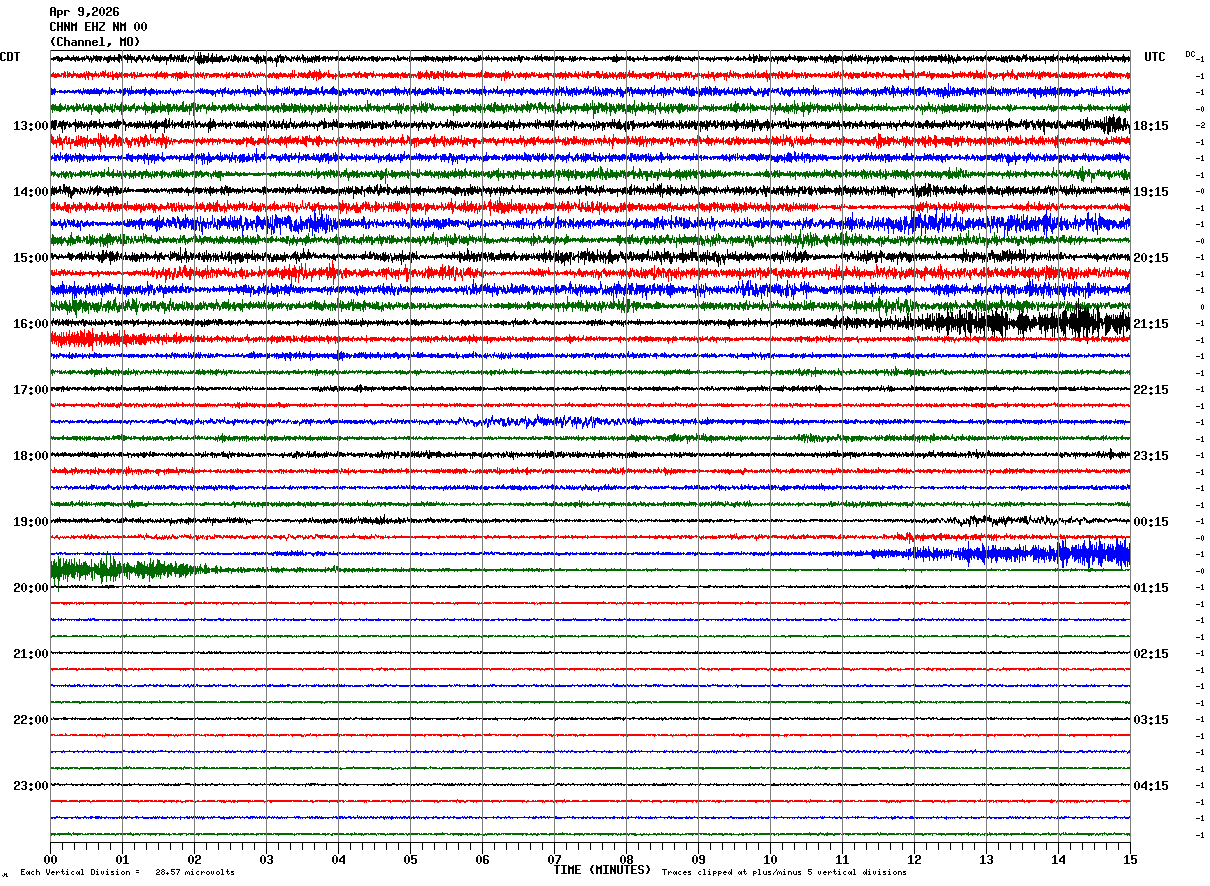Click minute tick label 12 on time axis
Image resolution: width=1210 pixels, height=886 pixels.
pos(914,859)
